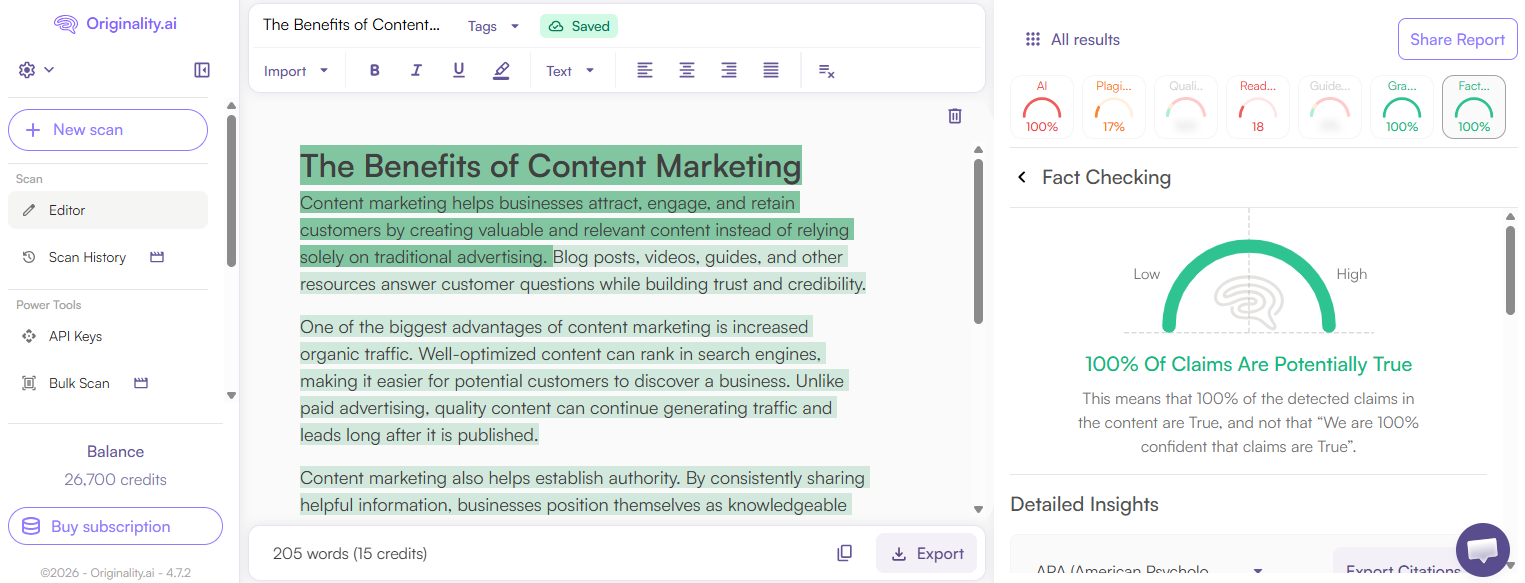Click the "Detailed Insights" heading
Image resolution: width=1525 pixels, height=583 pixels.
(x=1084, y=504)
